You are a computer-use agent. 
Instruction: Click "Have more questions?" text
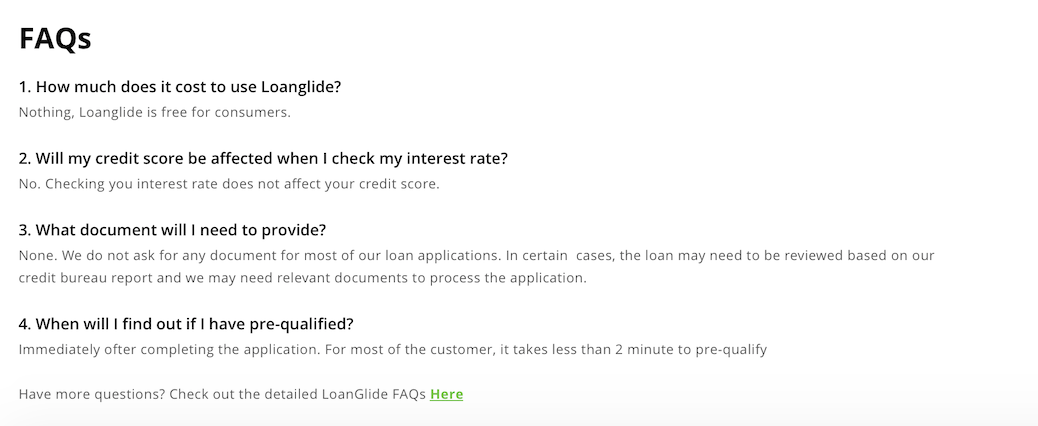coord(92,394)
